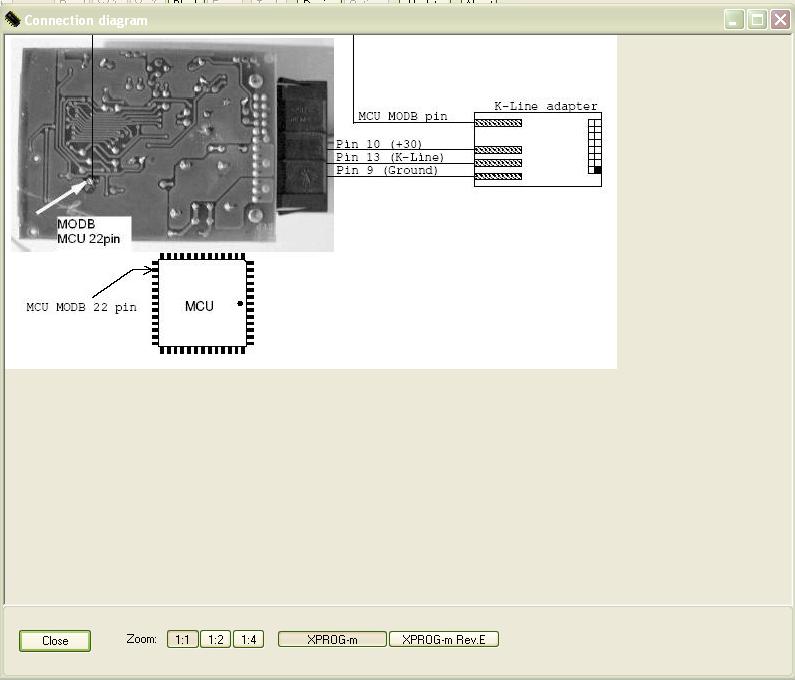Click the K-Line adapter diagram box
795x680 pixels.
tap(537, 150)
